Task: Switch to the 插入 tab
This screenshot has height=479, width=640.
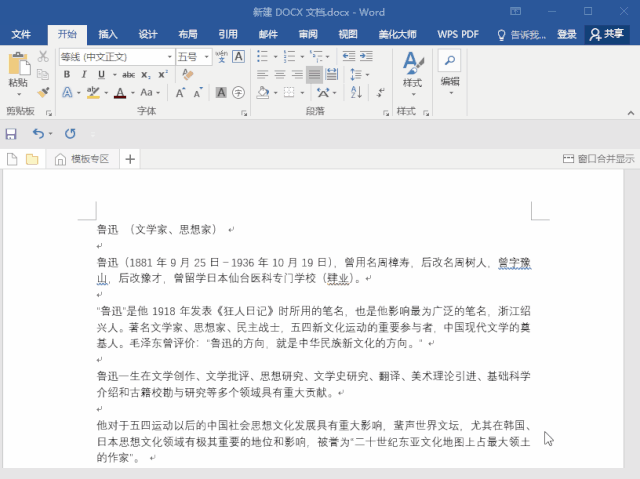Action: (108, 34)
